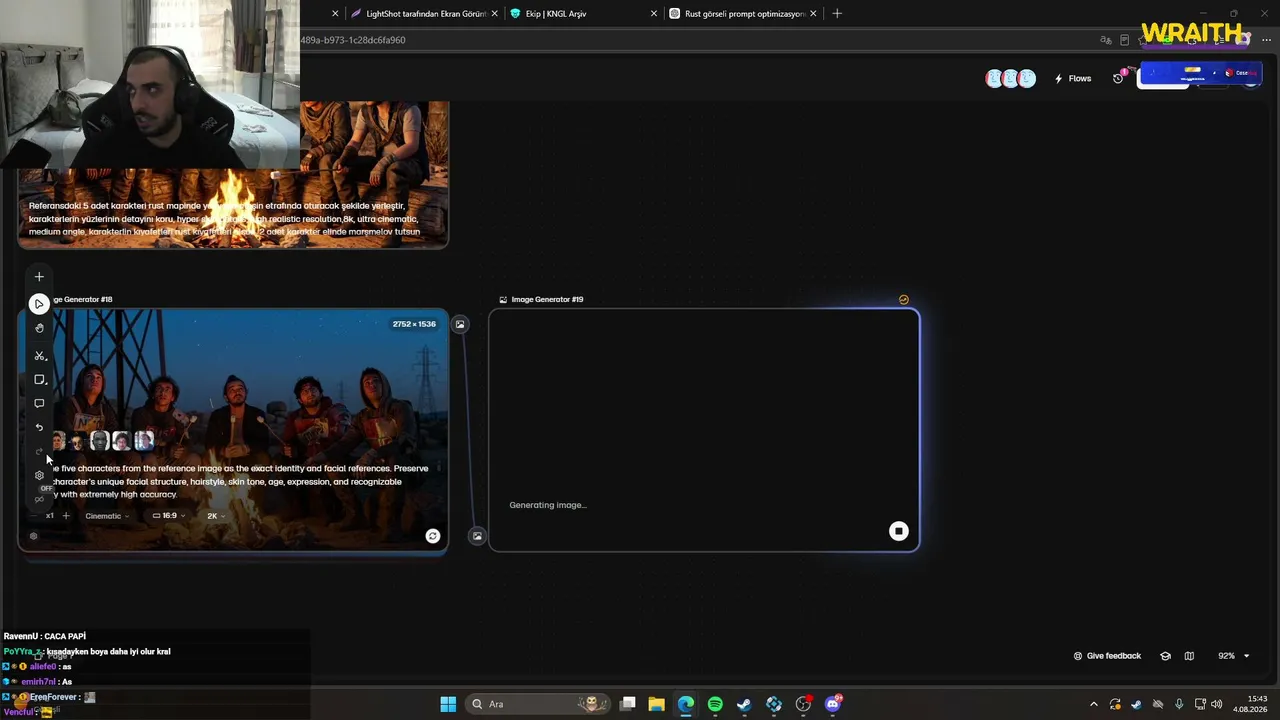Stop the image generation in #19
Screen dimensions: 1280x720
coord(898,532)
